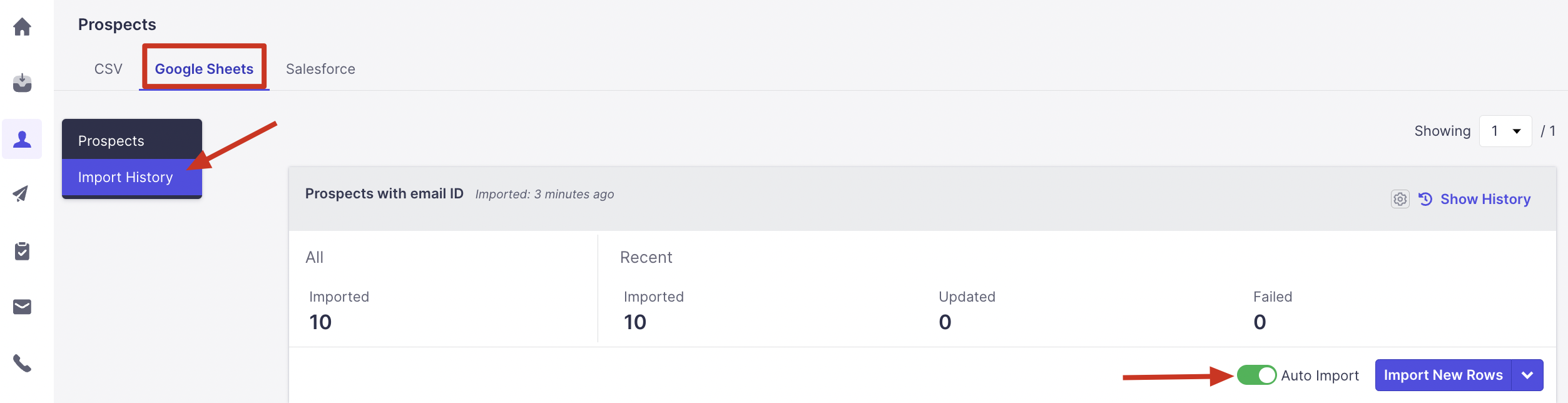Viewport: 1568px width, 403px height.
Task: Select the Prospects person icon
Action: (x=23, y=139)
